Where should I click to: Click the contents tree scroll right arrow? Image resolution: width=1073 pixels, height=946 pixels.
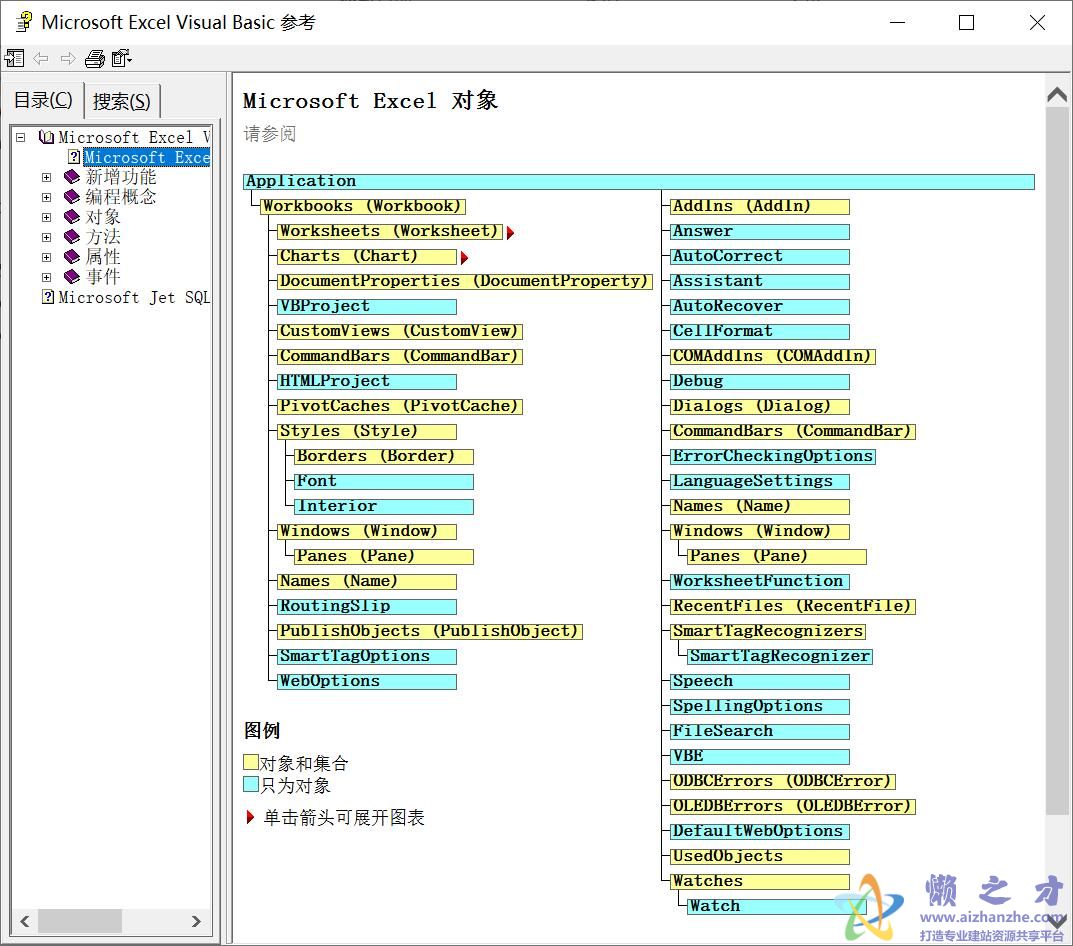(196, 921)
